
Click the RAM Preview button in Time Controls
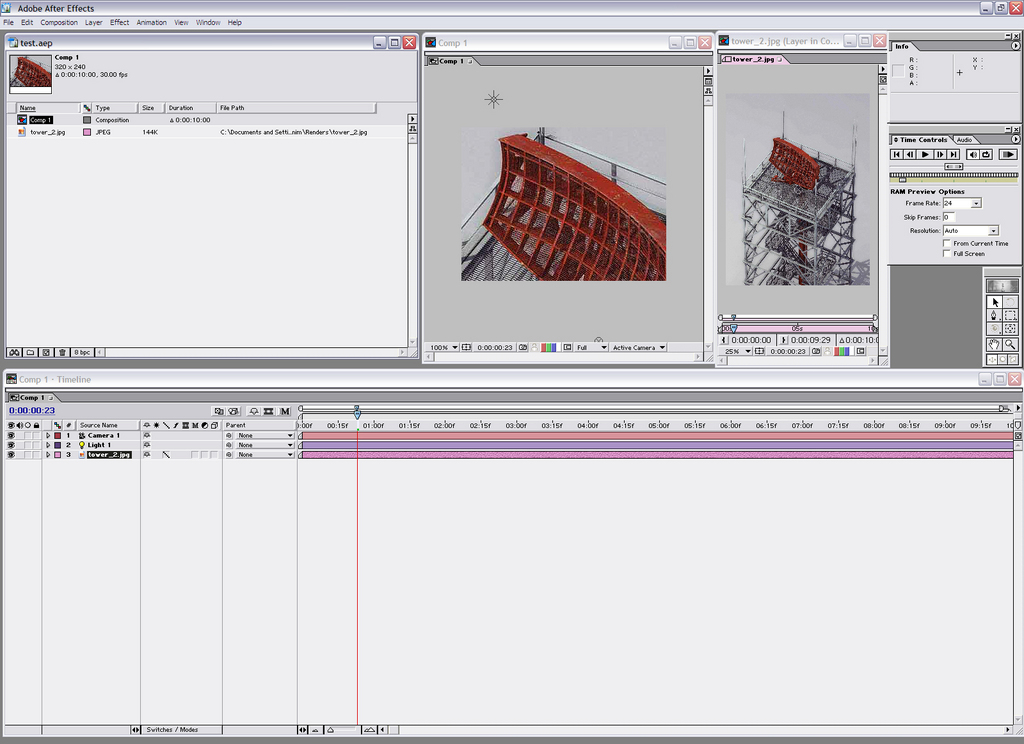tap(1010, 154)
